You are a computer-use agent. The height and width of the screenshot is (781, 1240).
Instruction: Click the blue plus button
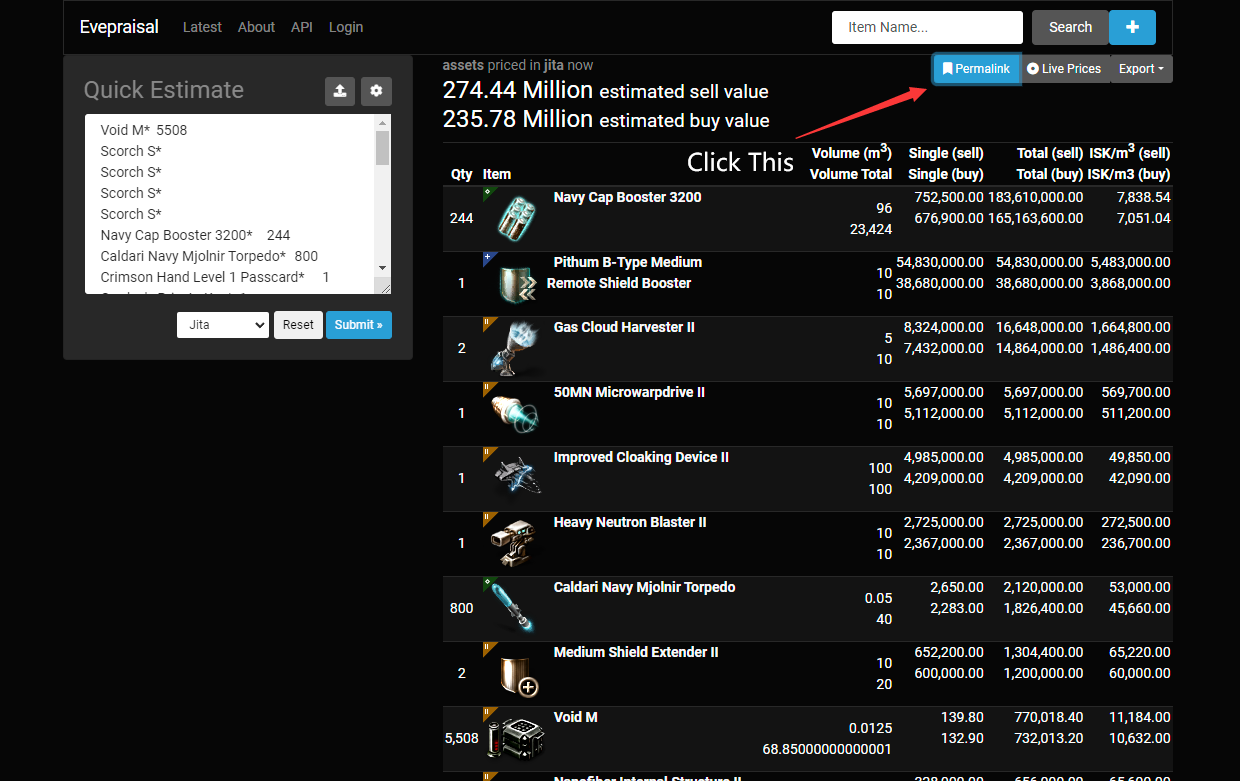click(x=1132, y=27)
